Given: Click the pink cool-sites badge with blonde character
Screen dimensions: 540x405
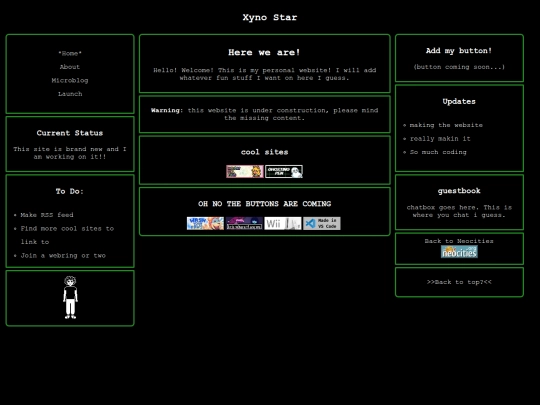Looking at the screenshot, I should pyautogui.click(x=245, y=172).
